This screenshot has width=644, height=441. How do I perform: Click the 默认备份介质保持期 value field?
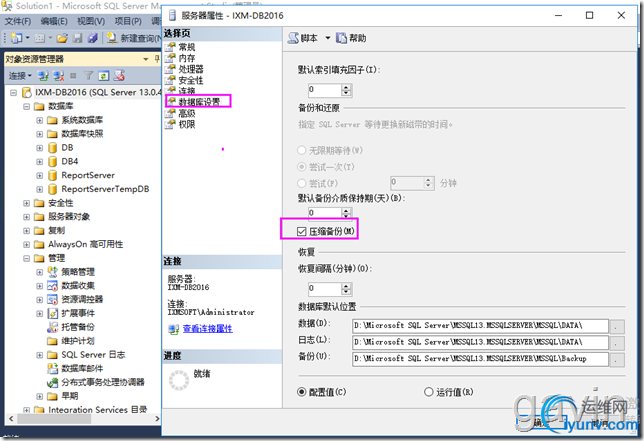325,213
